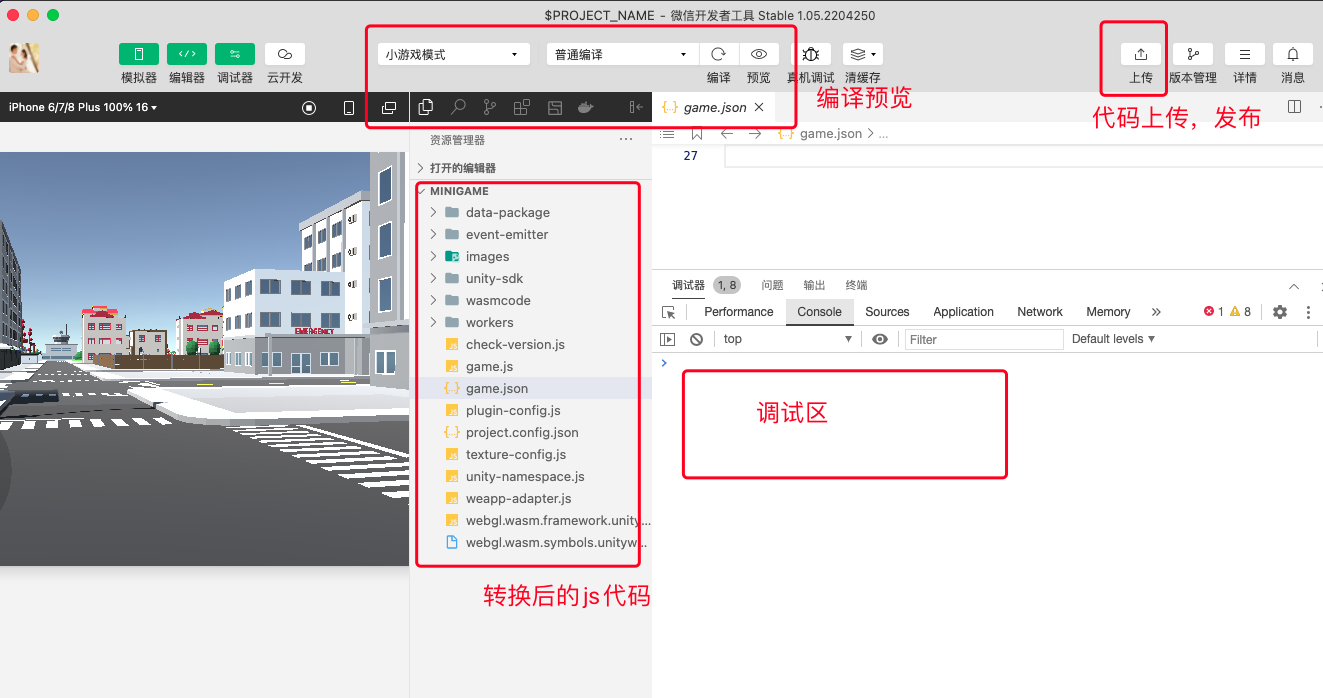This screenshot has width=1323, height=698.
Task: Open the user avatar profile
Action: [x=24, y=58]
